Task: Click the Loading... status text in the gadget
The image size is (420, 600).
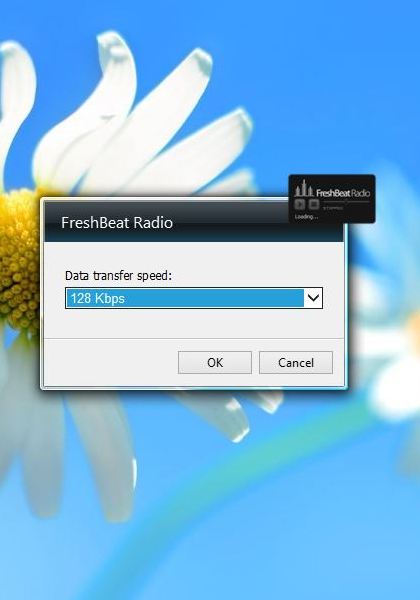Action: click(306, 217)
